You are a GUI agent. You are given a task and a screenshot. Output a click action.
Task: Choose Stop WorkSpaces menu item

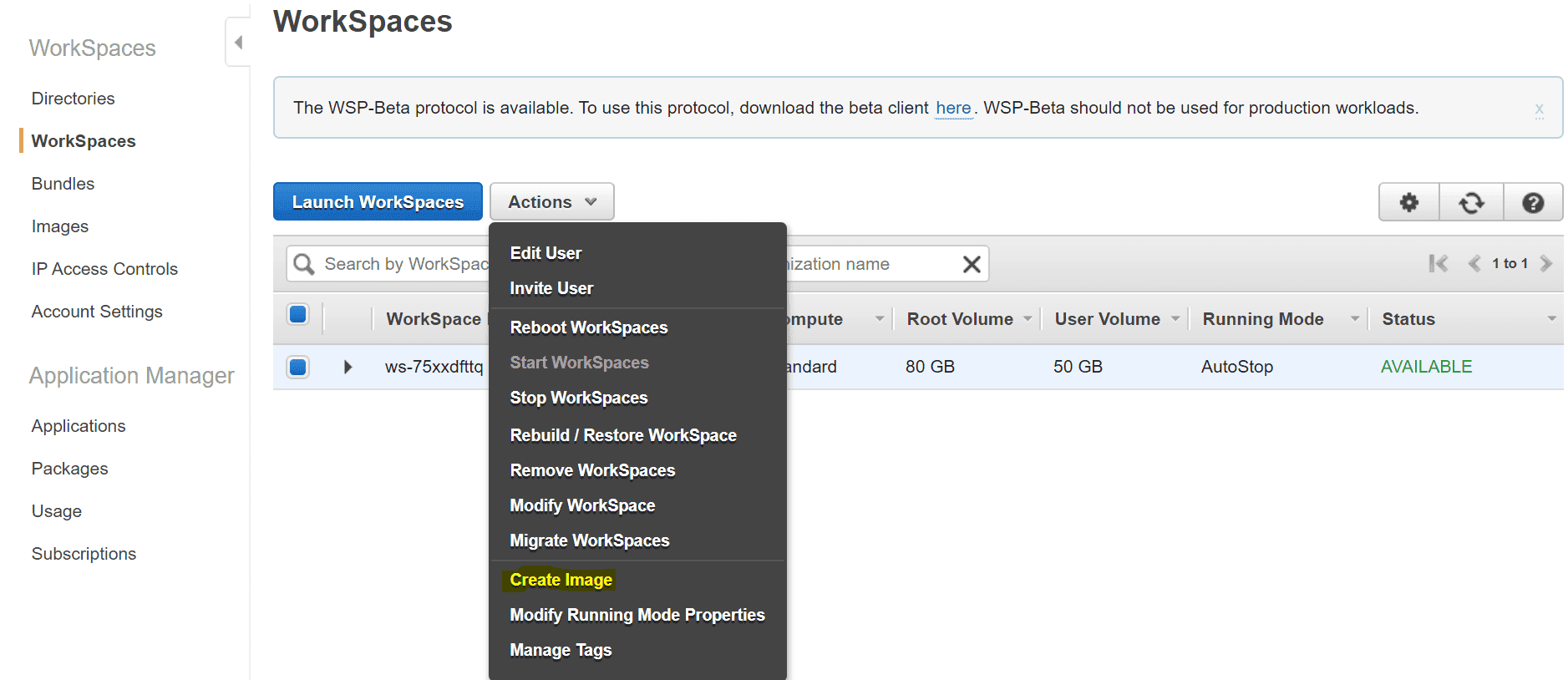pos(578,398)
